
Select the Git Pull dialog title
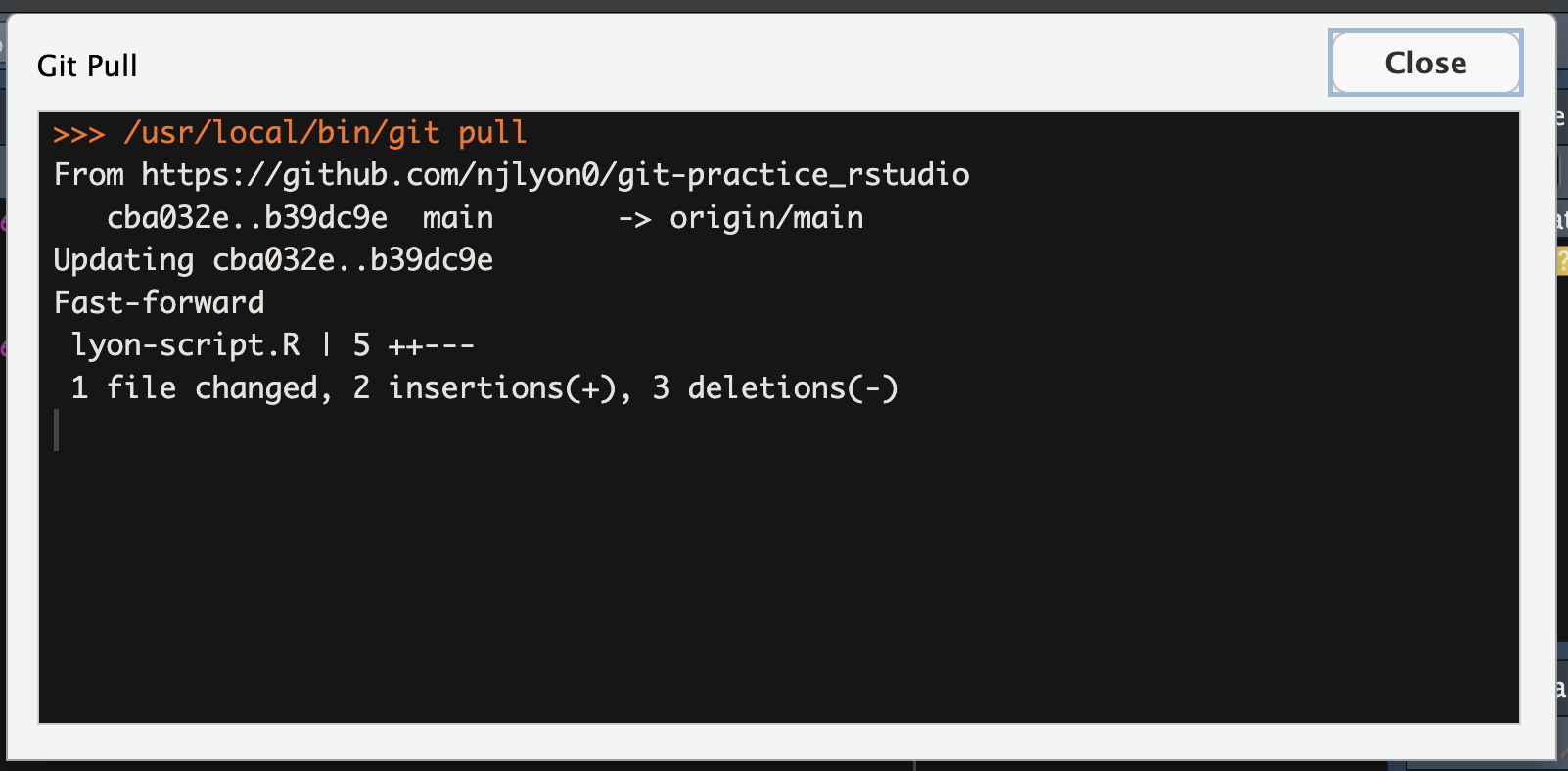point(86,65)
